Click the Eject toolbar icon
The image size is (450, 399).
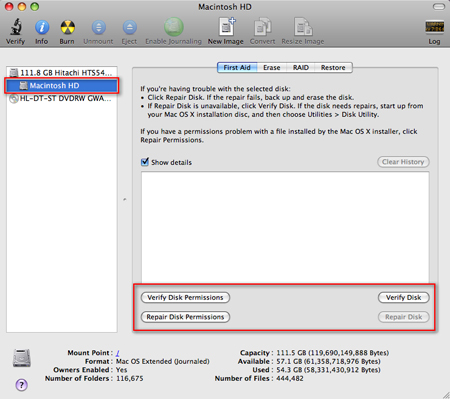click(130, 27)
